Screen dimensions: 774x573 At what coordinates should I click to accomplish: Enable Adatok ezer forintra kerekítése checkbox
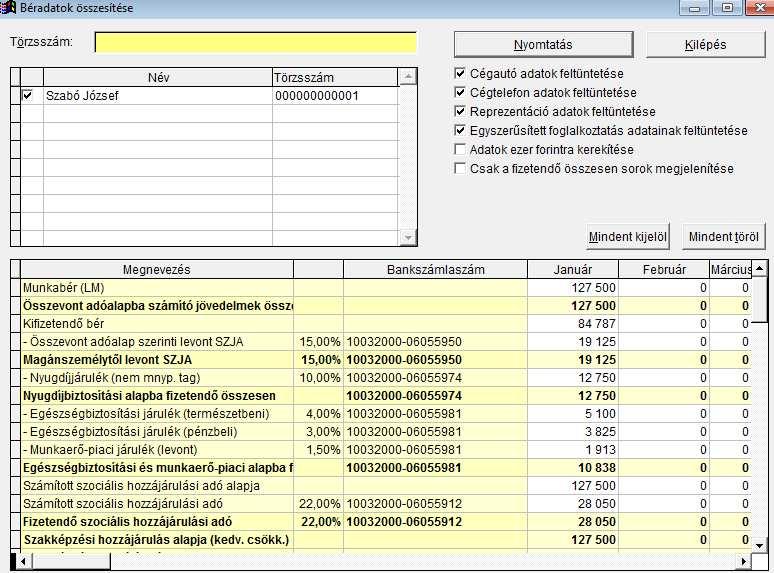pos(460,149)
